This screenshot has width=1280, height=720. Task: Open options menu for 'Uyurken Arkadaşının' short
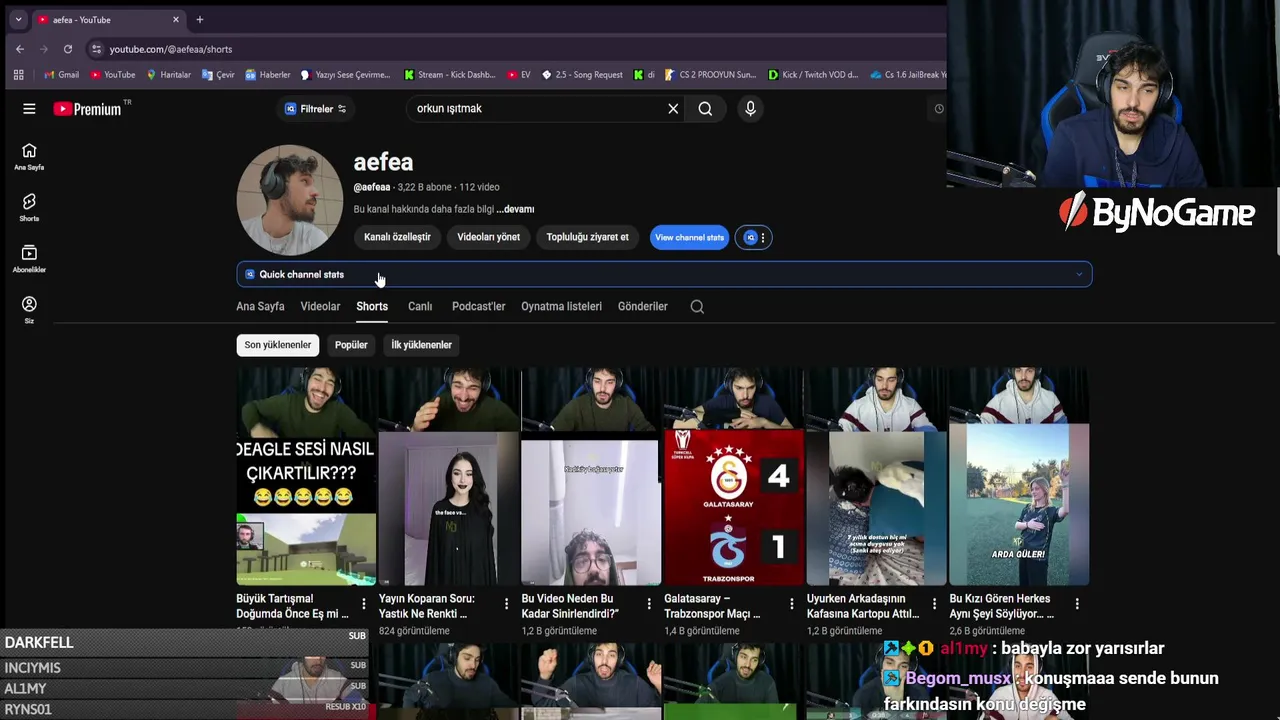934,604
